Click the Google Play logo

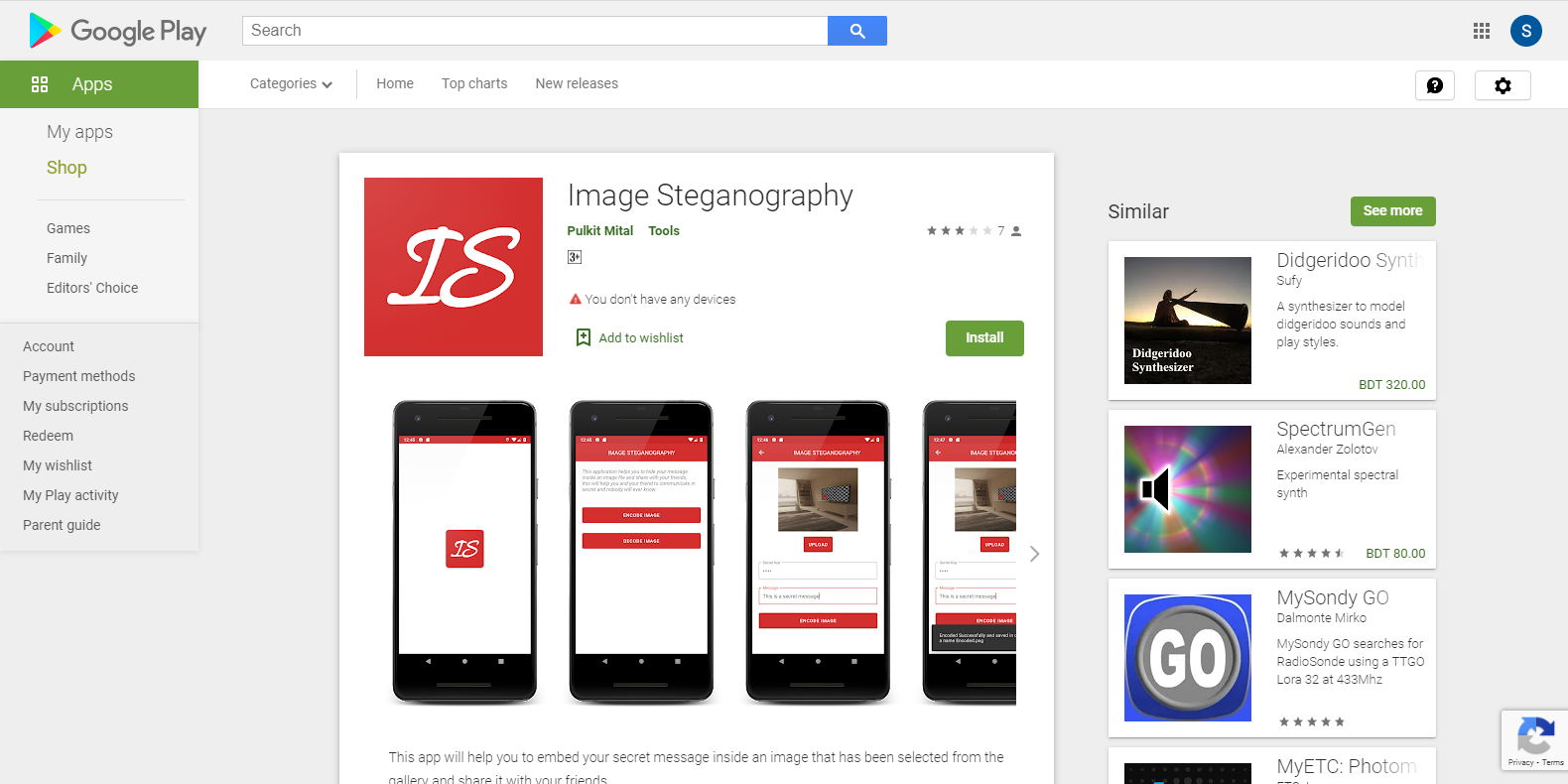pyautogui.click(x=118, y=31)
